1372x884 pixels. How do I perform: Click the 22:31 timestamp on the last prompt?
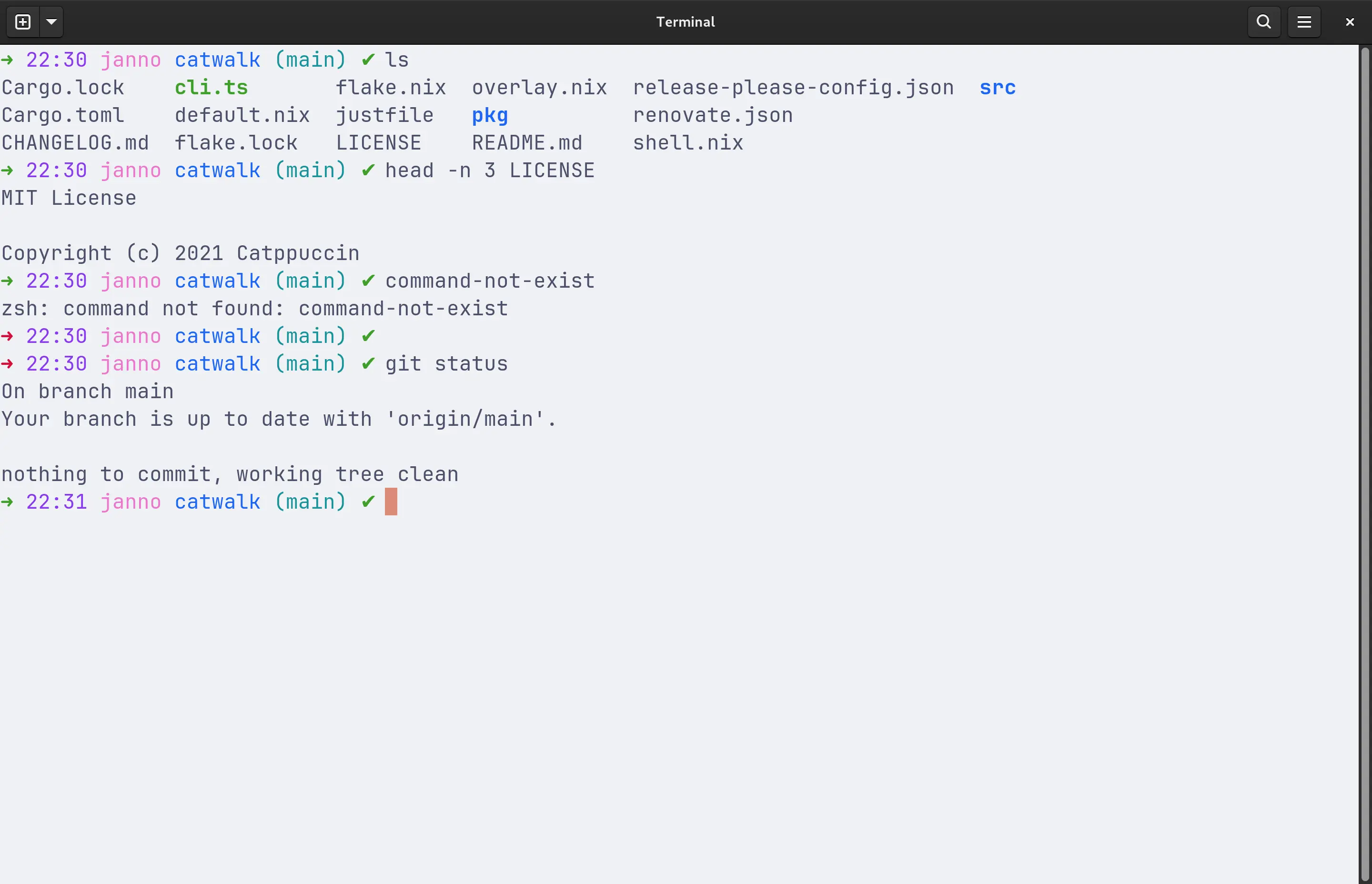[x=56, y=502]
